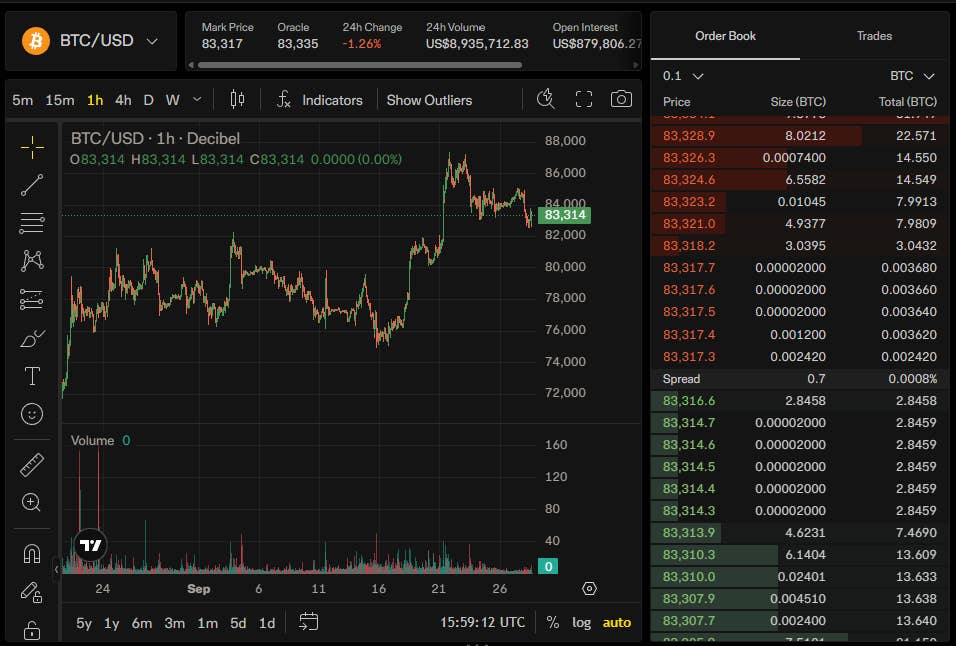956x646 pixels.
Task: Take a chart snapshot with camera icon
Action: point(621,99)
